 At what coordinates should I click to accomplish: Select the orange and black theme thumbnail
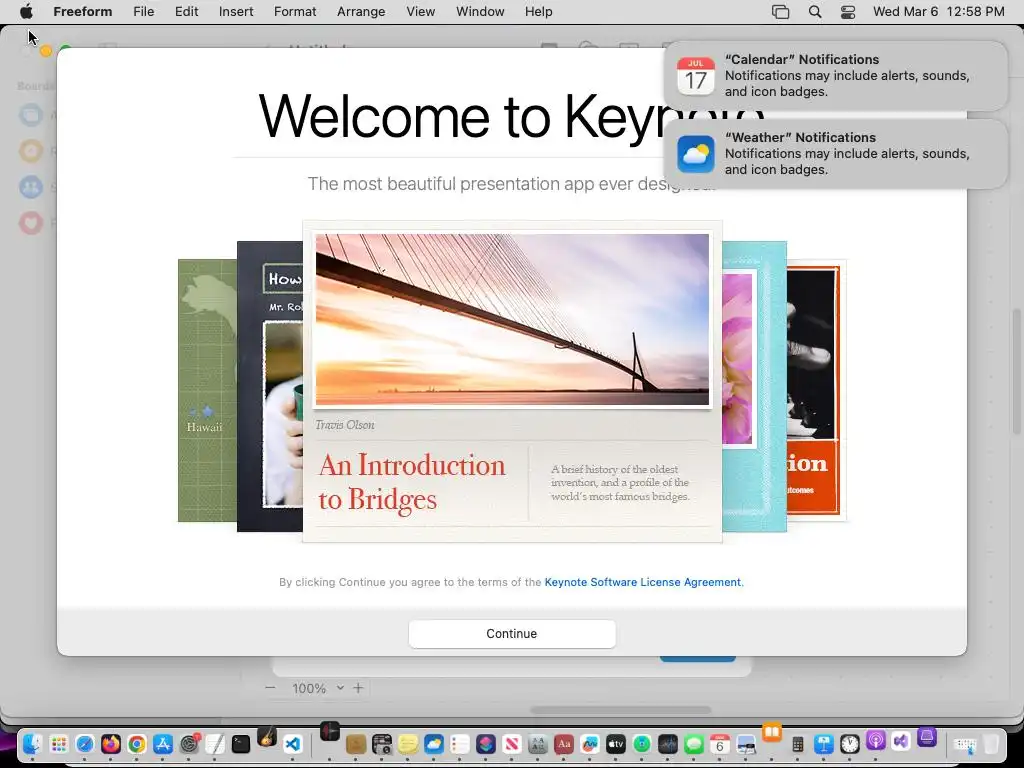click(816, 391)
